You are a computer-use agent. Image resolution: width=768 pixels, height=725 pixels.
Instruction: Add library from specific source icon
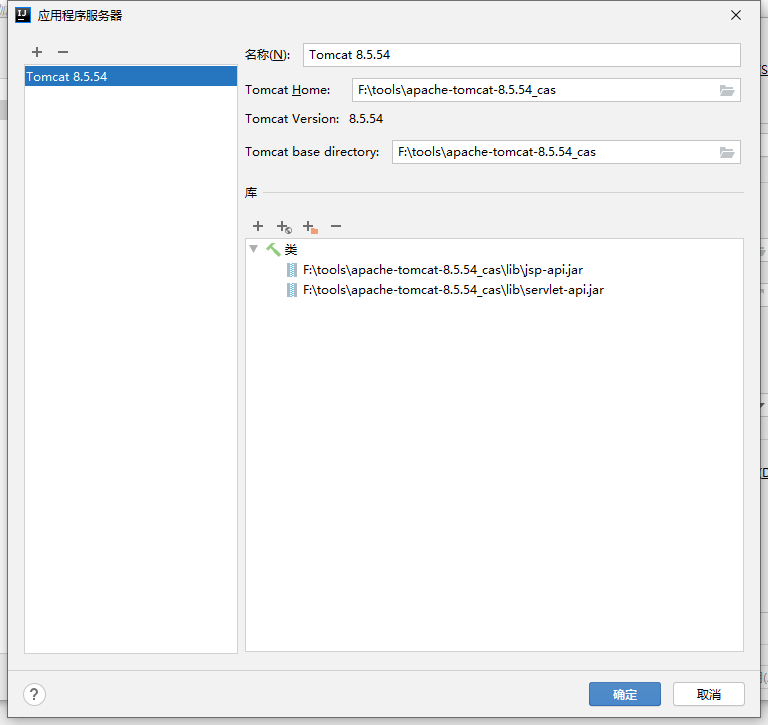(x=284, y=226)
